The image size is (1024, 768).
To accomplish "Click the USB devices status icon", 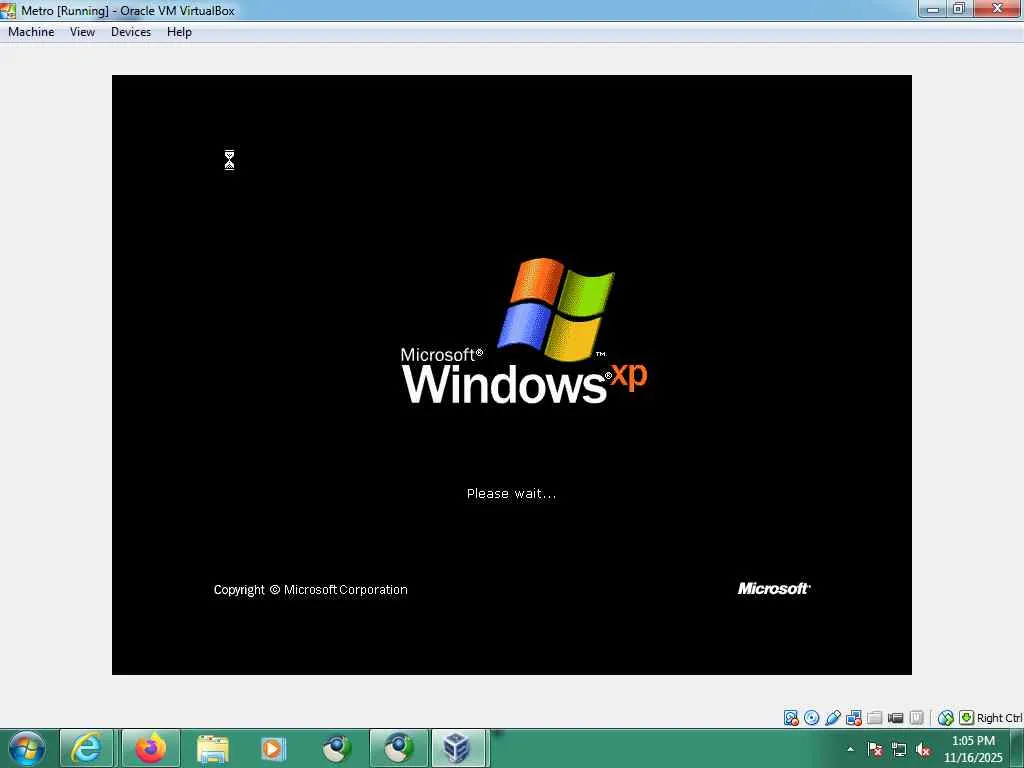I will [833, 718].
